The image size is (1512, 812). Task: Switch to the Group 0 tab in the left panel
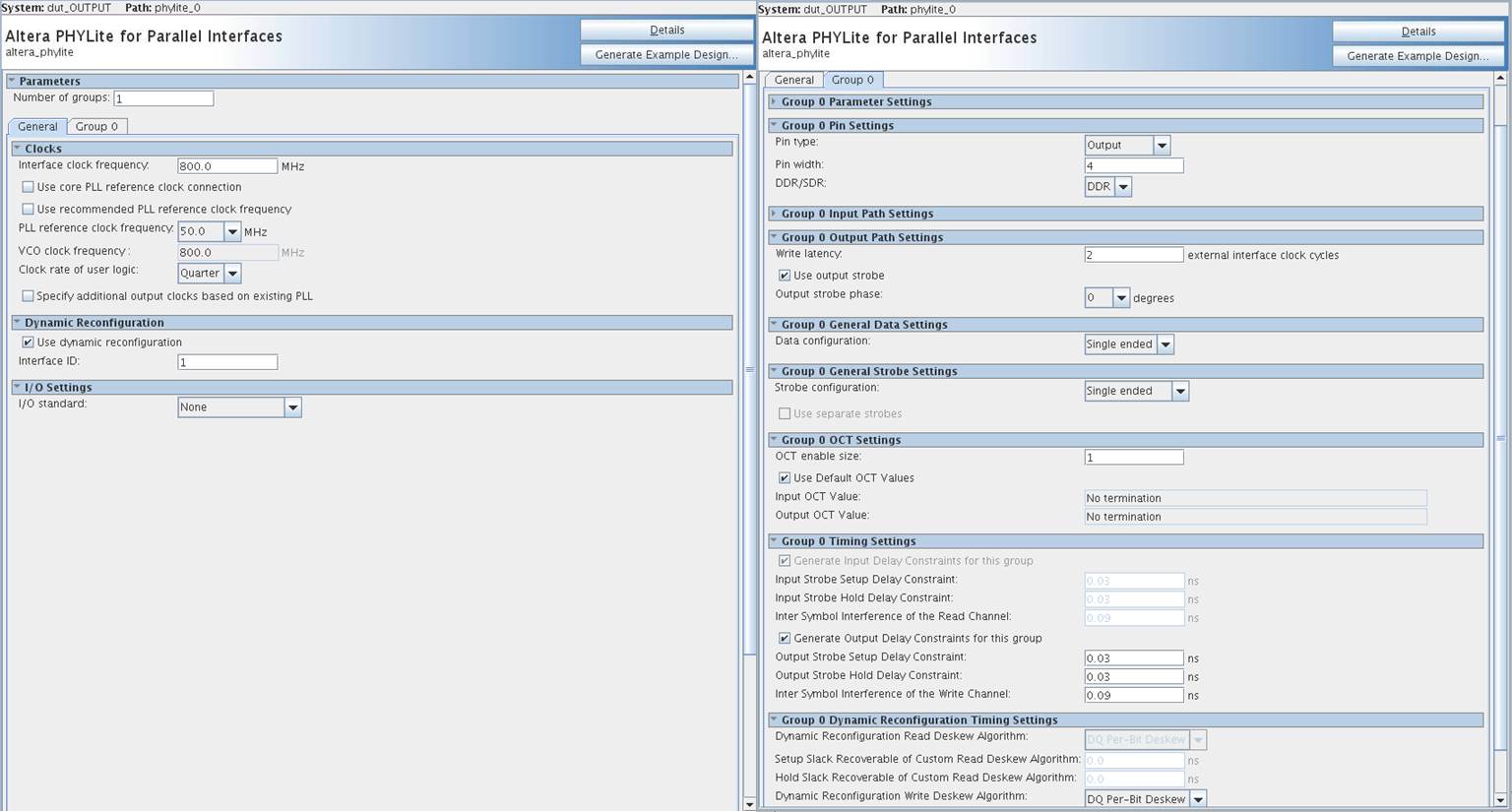click(x=96, y=126)
